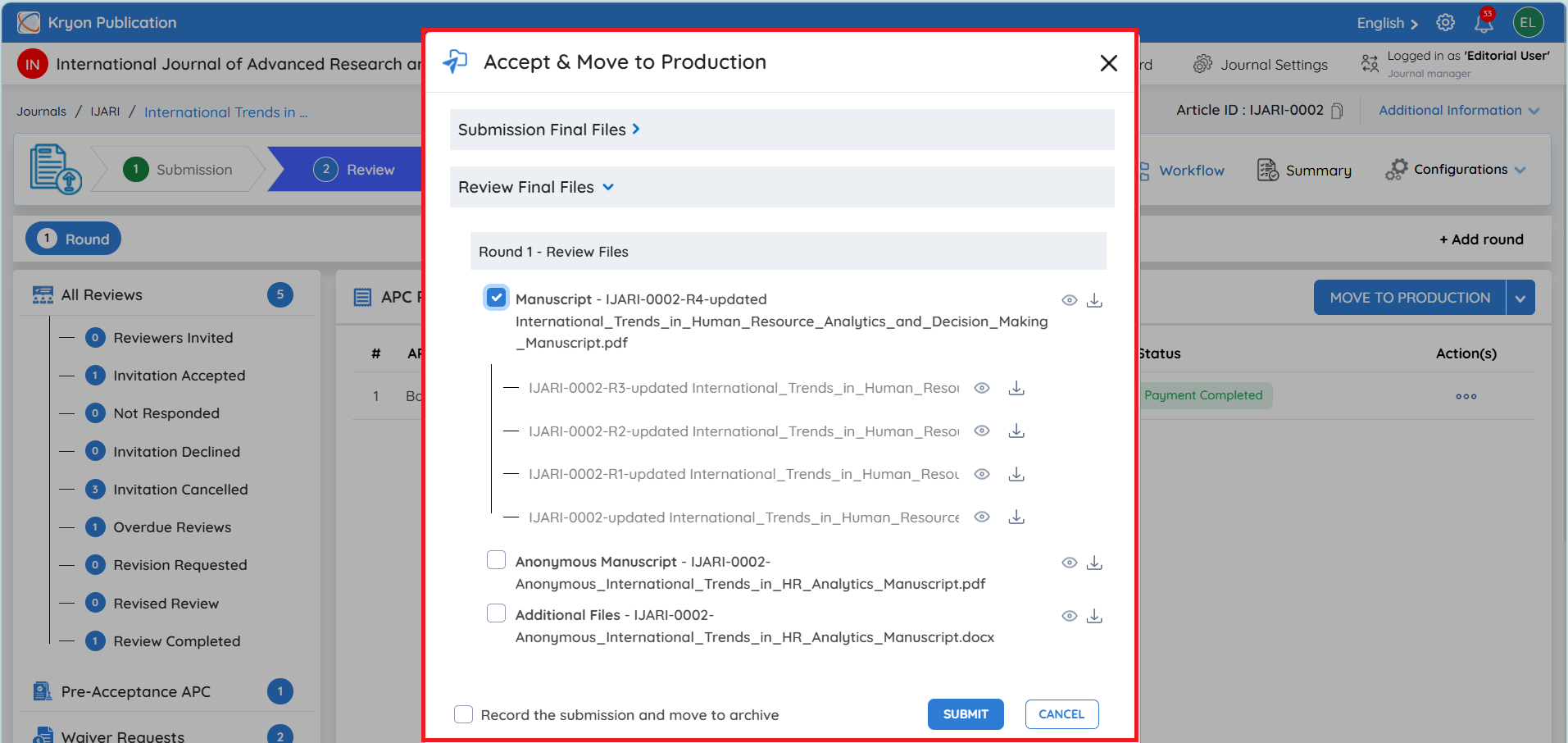The image size is (1568, 743).
Task: Click the Add round link
Action: tap(1481, 239)
